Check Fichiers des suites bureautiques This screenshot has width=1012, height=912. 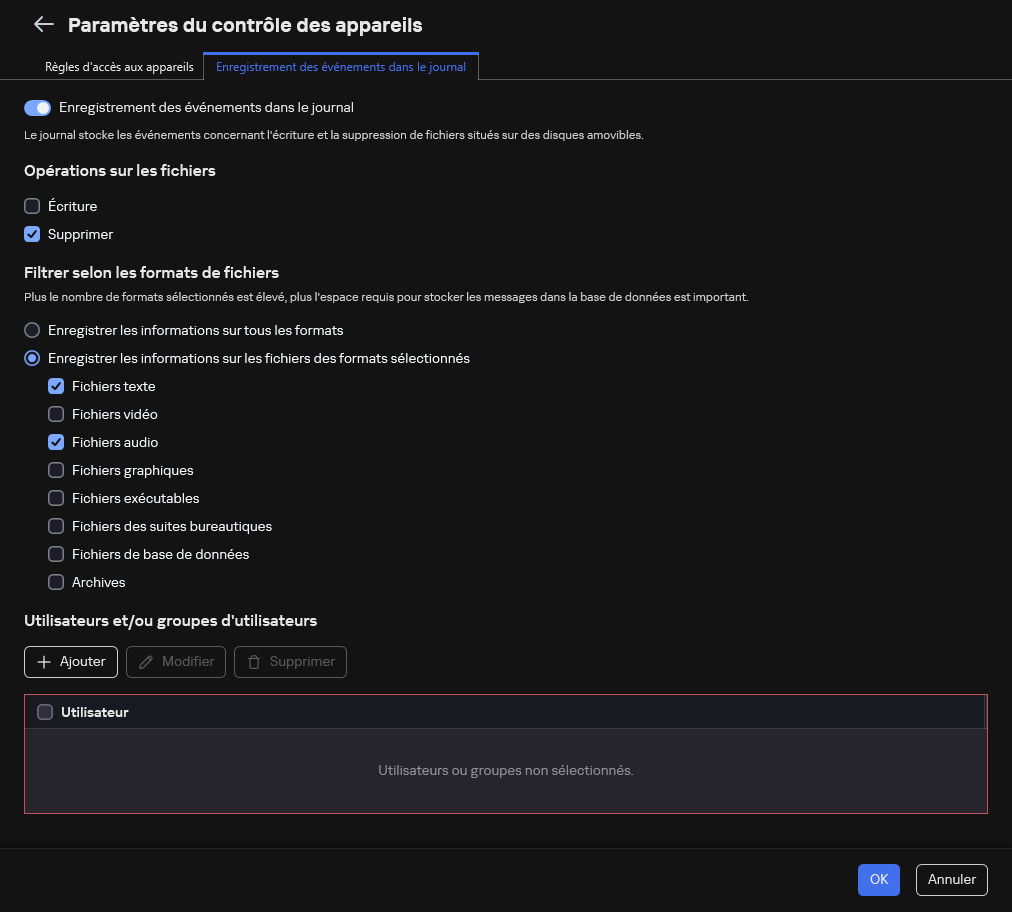56,526
